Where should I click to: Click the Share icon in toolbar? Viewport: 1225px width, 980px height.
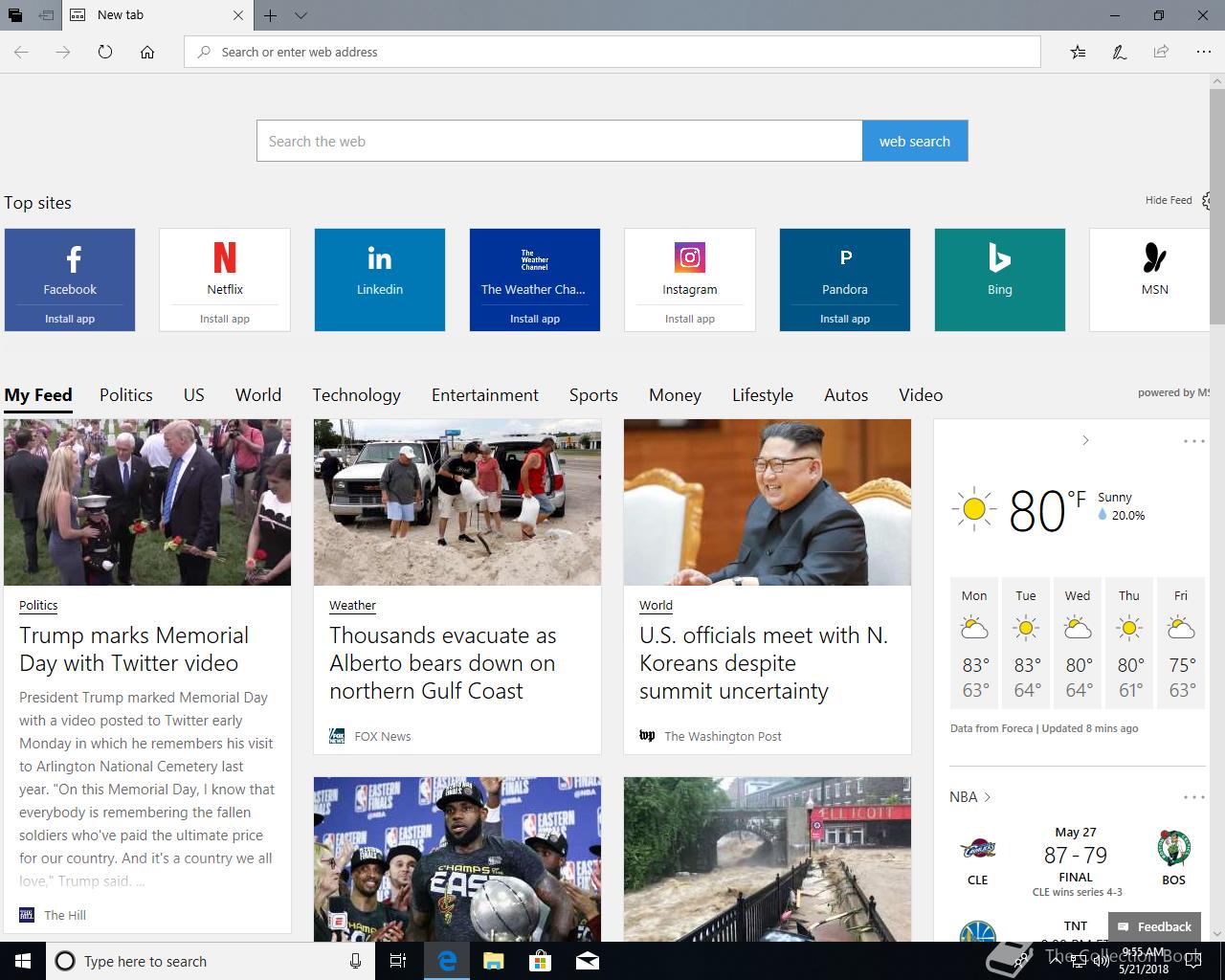pos(1161,52)
